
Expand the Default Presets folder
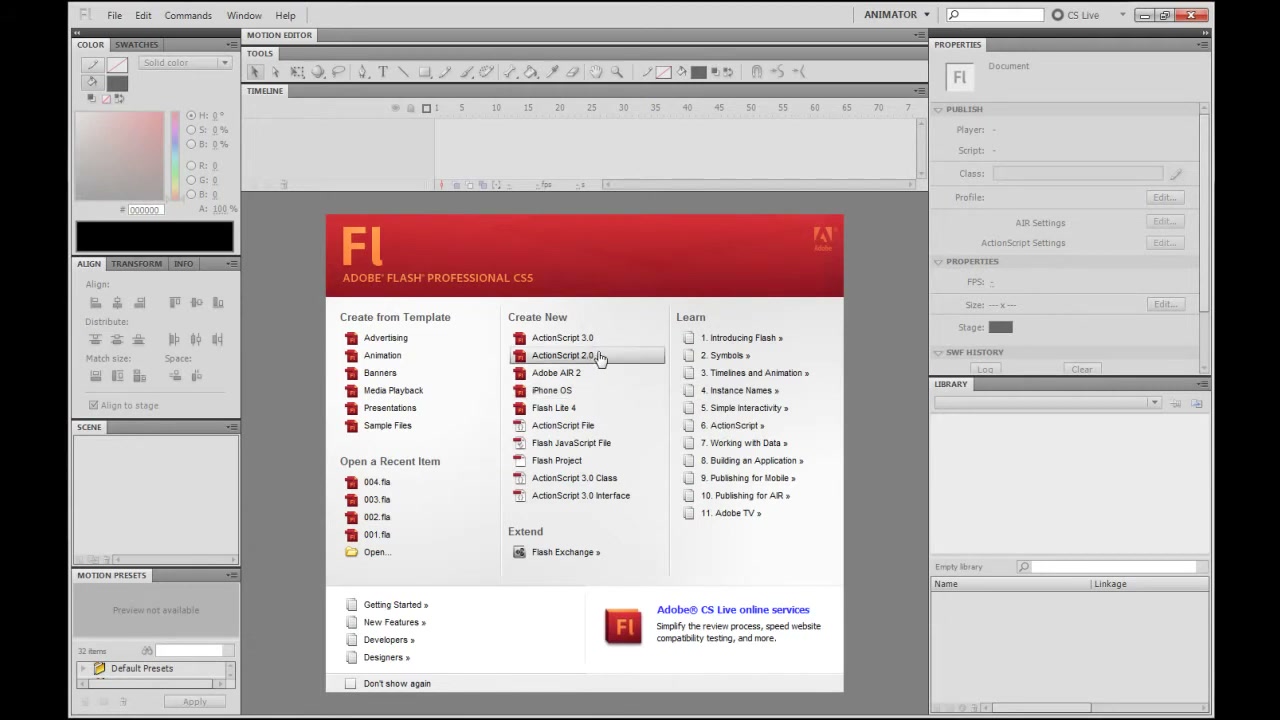[84, 669]
